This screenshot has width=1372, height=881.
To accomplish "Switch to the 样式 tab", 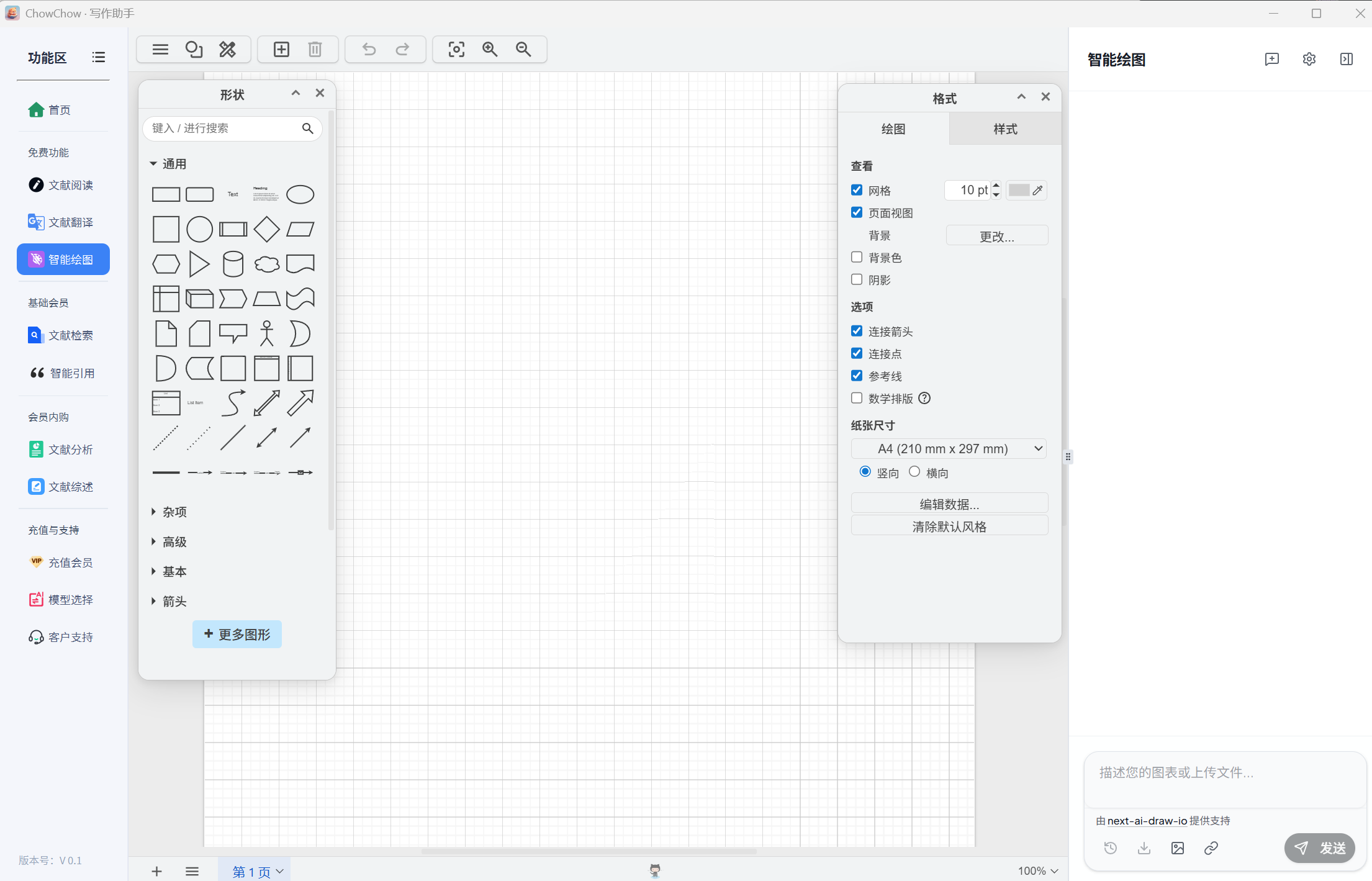I will (1004, 129).
